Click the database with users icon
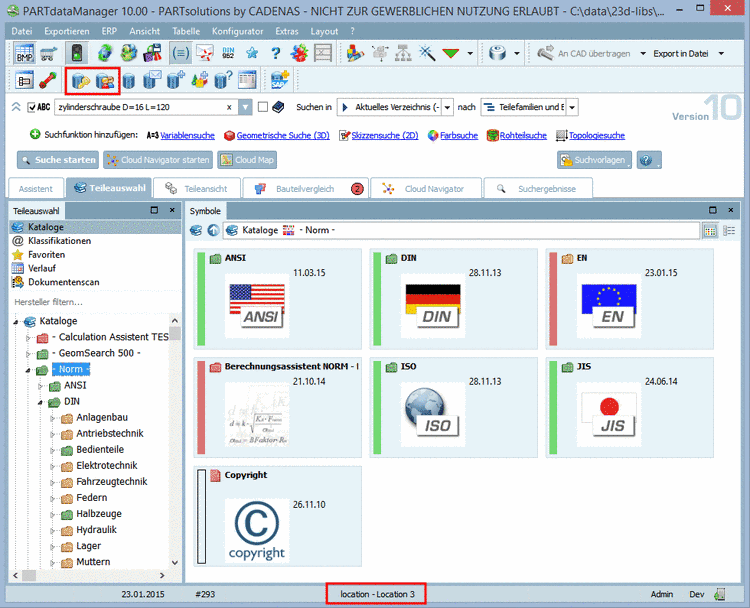 105,81
